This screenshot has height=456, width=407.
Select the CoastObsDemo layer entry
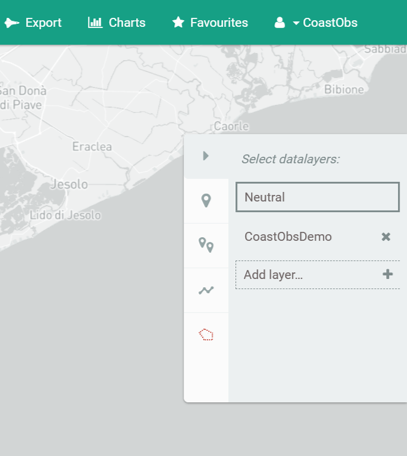(x=288, y=237)
